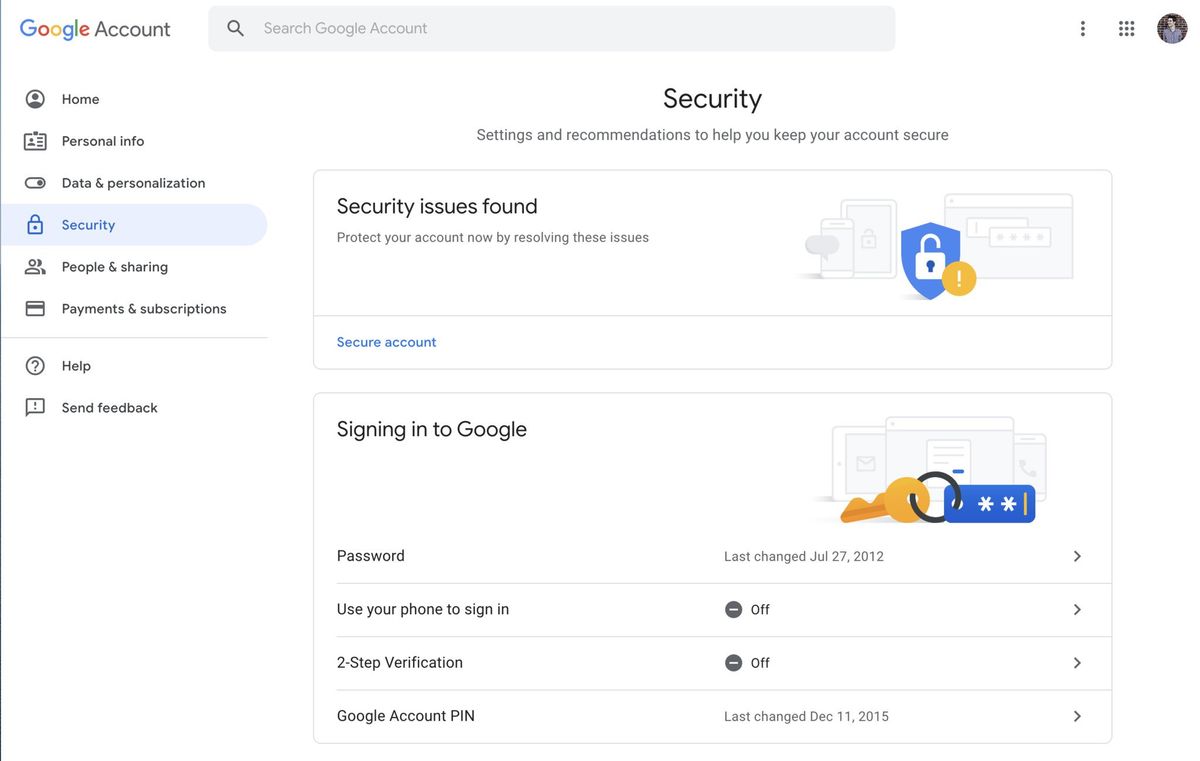Open the Google apps grid launcher
This screenshot has height=761, width=1200.
(1126, 27)
